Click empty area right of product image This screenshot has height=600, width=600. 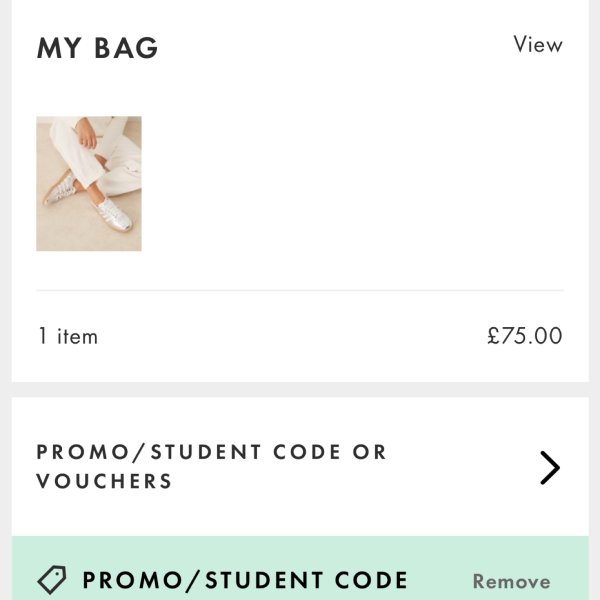(350, 184)
